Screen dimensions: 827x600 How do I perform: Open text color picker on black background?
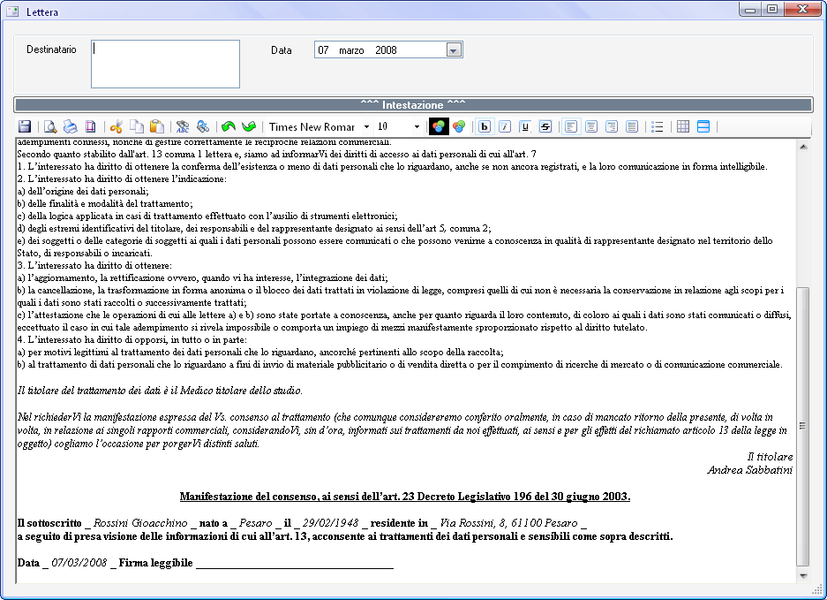click(x=439, y=127)
